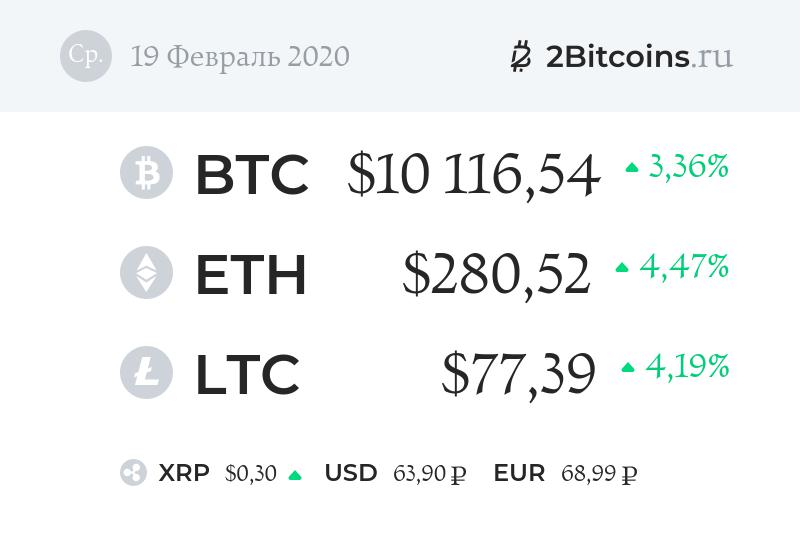
Task: Click the LTC ticker label
Action: point(247,374)
